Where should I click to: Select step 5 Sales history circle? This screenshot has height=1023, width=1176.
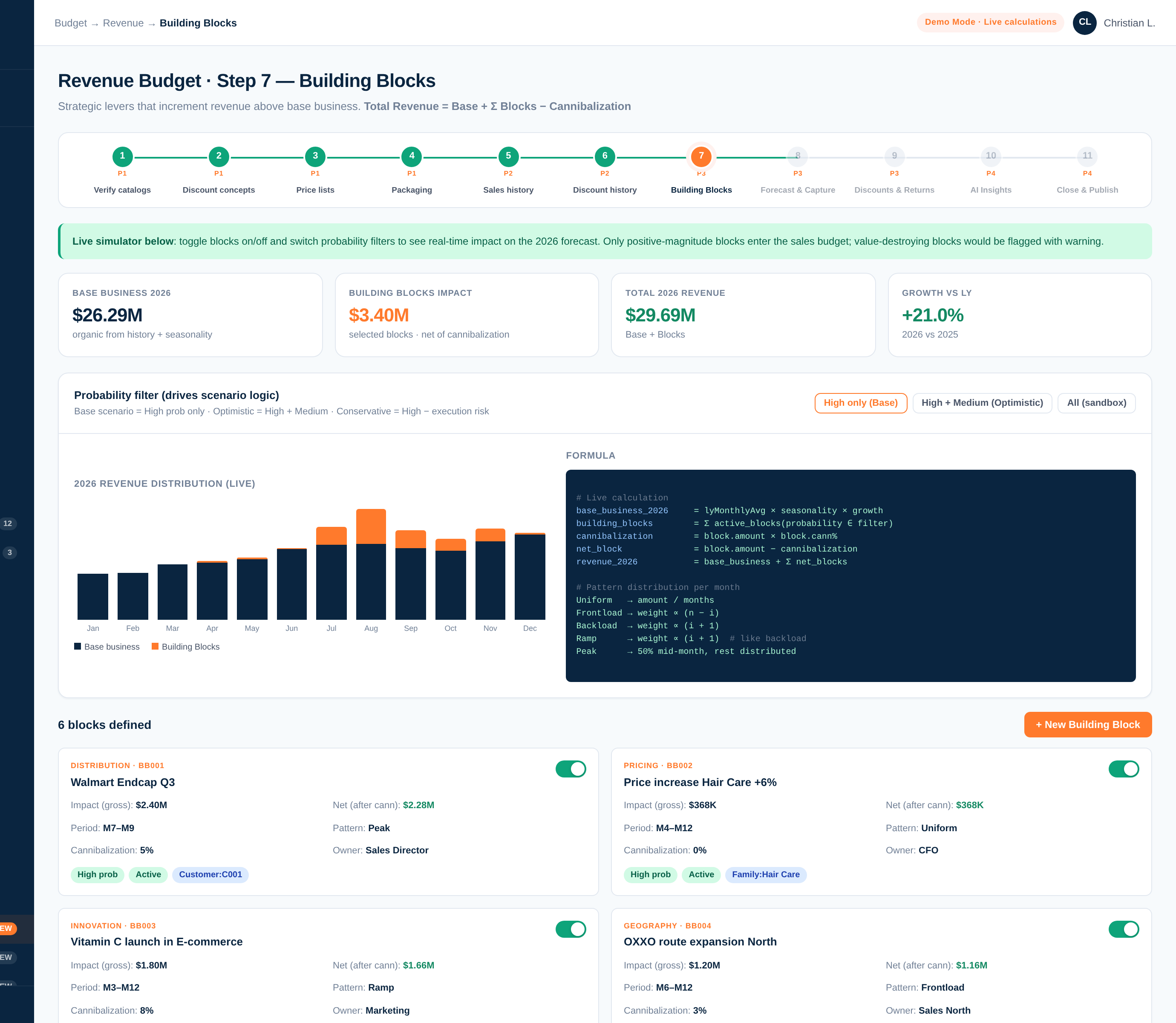[x=508, y=156]
